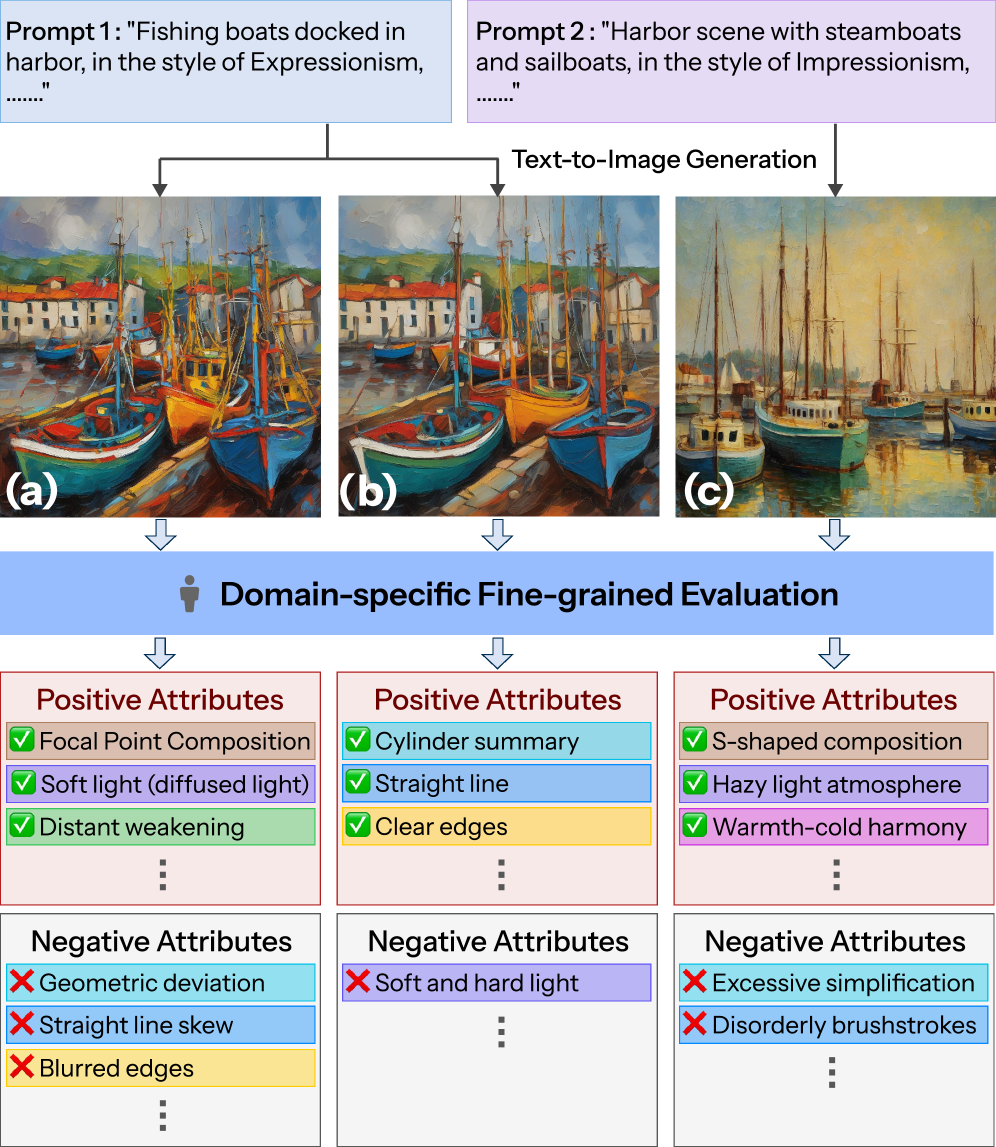
Task: Click vertical ellipsis below Soft and hard light
Action: coord(501,1031)
